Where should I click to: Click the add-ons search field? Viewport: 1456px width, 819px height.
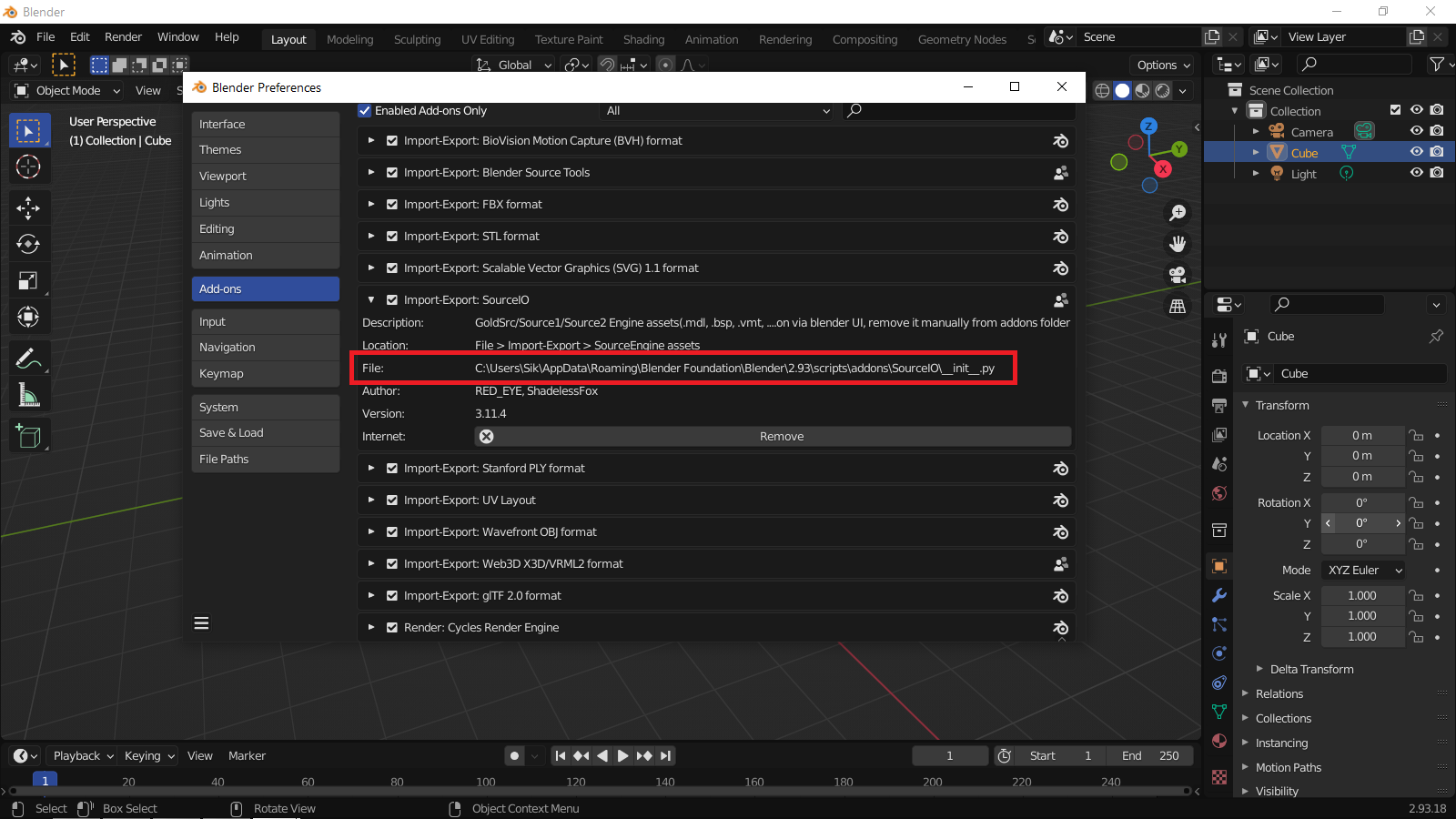pos(957,111)
